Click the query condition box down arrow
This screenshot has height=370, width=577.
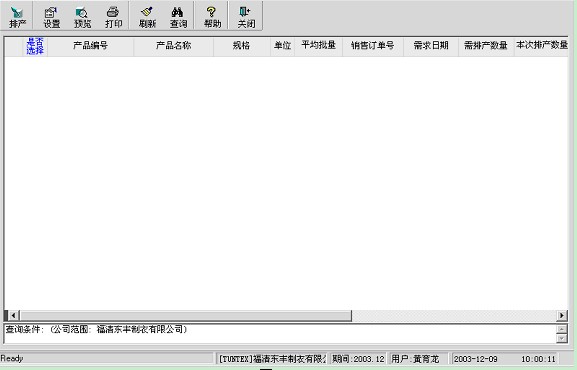coord(562,338)
